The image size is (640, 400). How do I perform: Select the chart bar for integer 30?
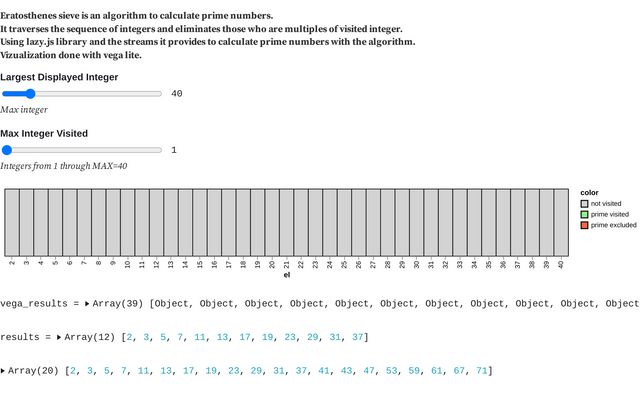[416, 222]
